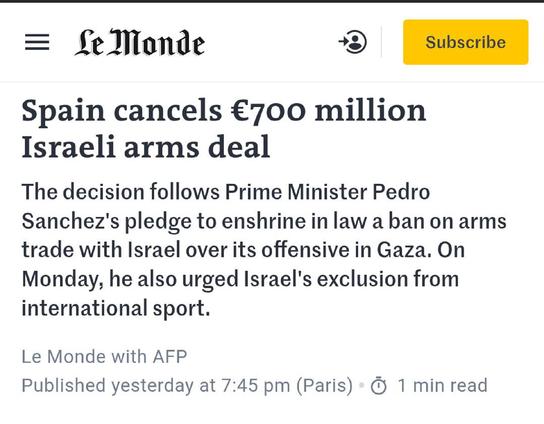Open the sign-in account icon
This screenshot has width=544, height=424.
(352, 42)
